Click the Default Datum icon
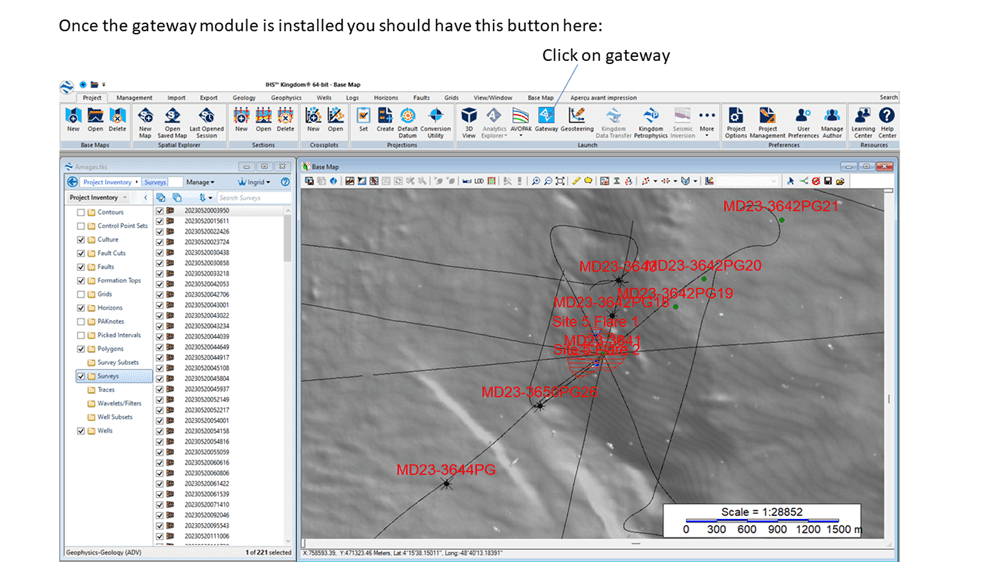Viewport: 1000px width, 562px height. coord(407,119)
